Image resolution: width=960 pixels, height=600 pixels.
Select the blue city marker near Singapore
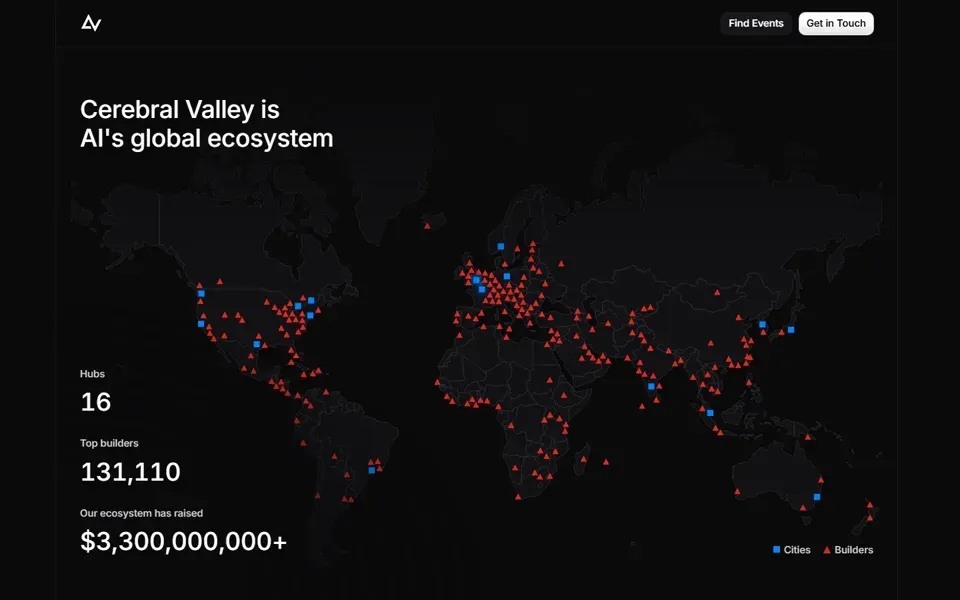point(710,413)
